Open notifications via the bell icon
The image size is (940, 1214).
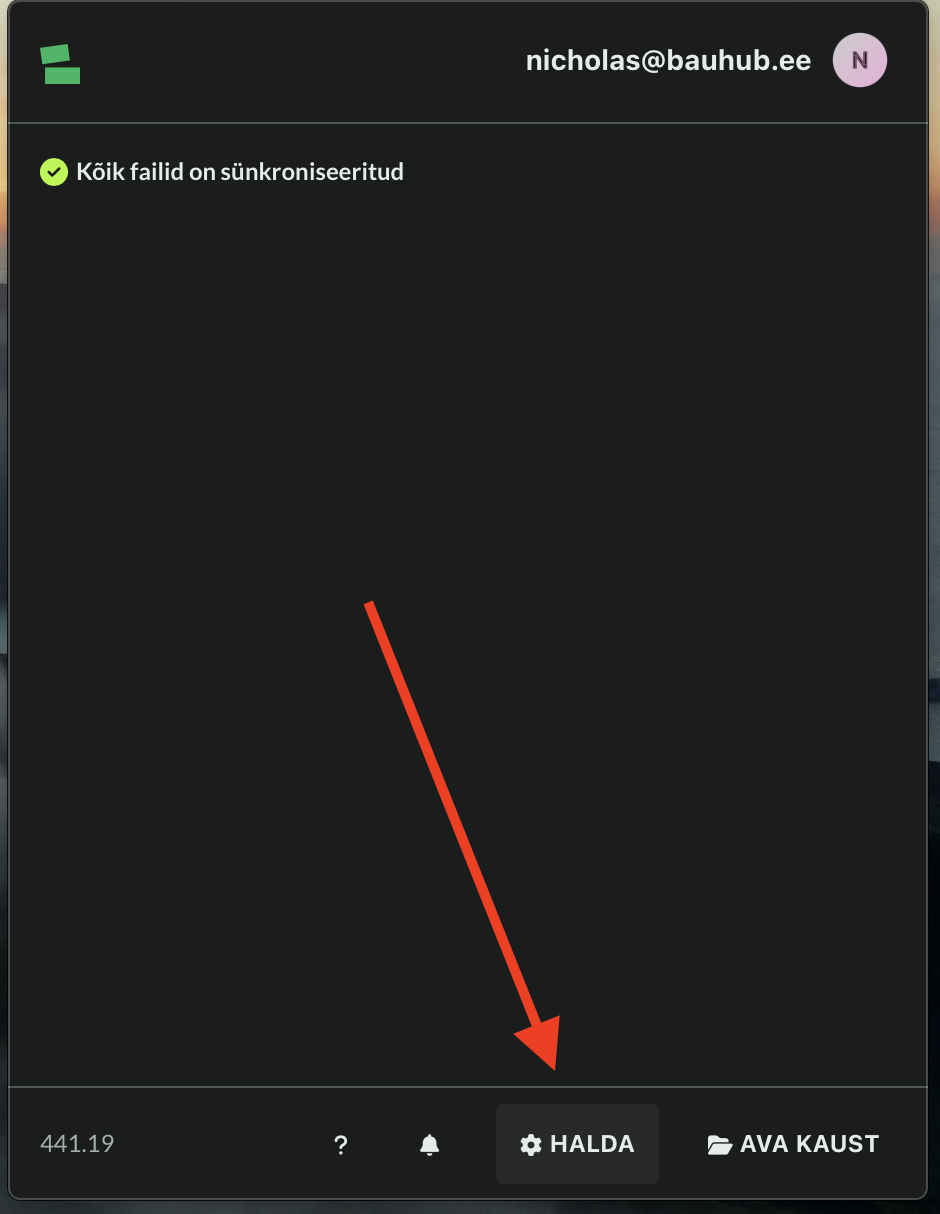click(x=430, y=1145)
